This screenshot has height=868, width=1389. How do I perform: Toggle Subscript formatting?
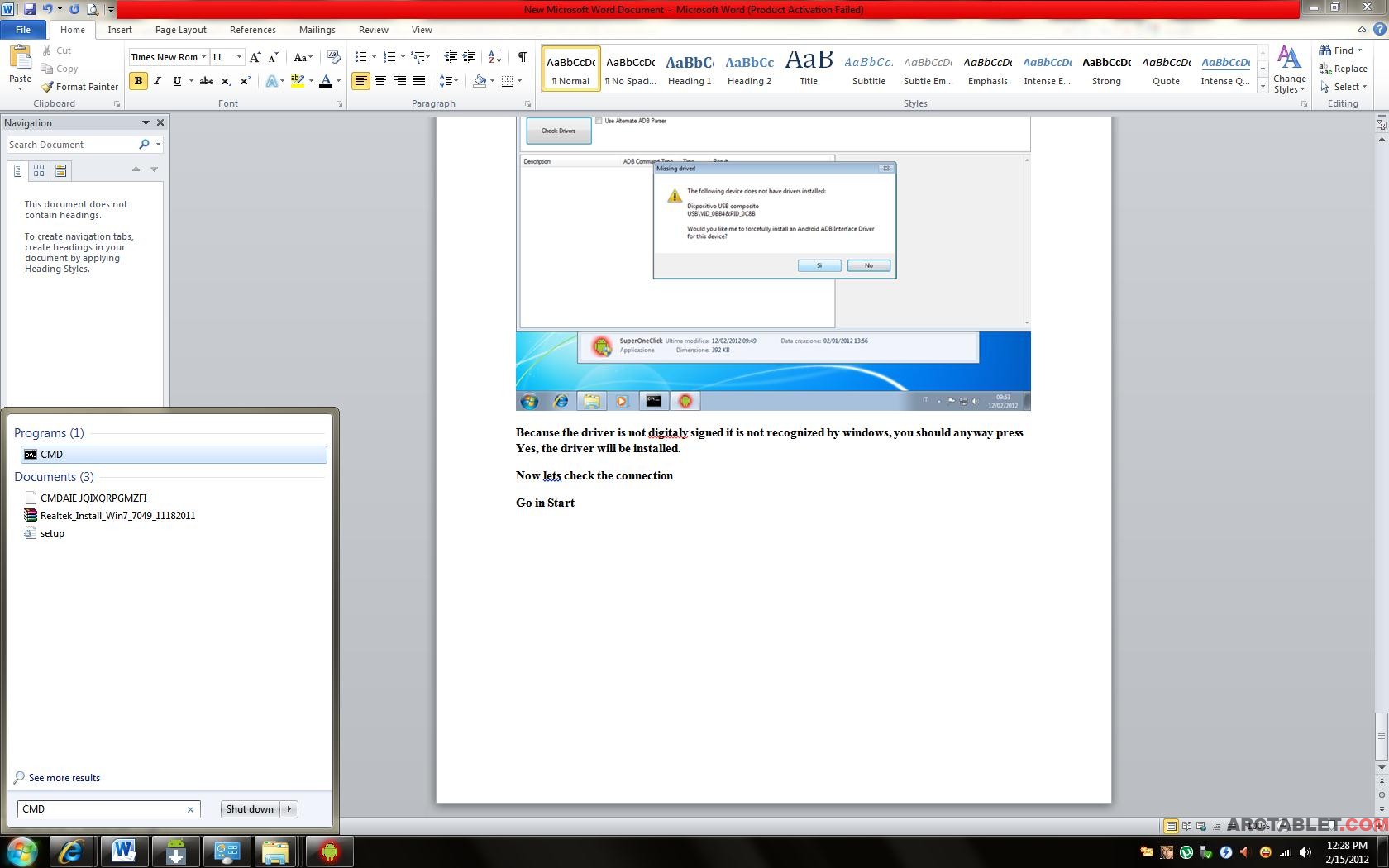[226, 81]
